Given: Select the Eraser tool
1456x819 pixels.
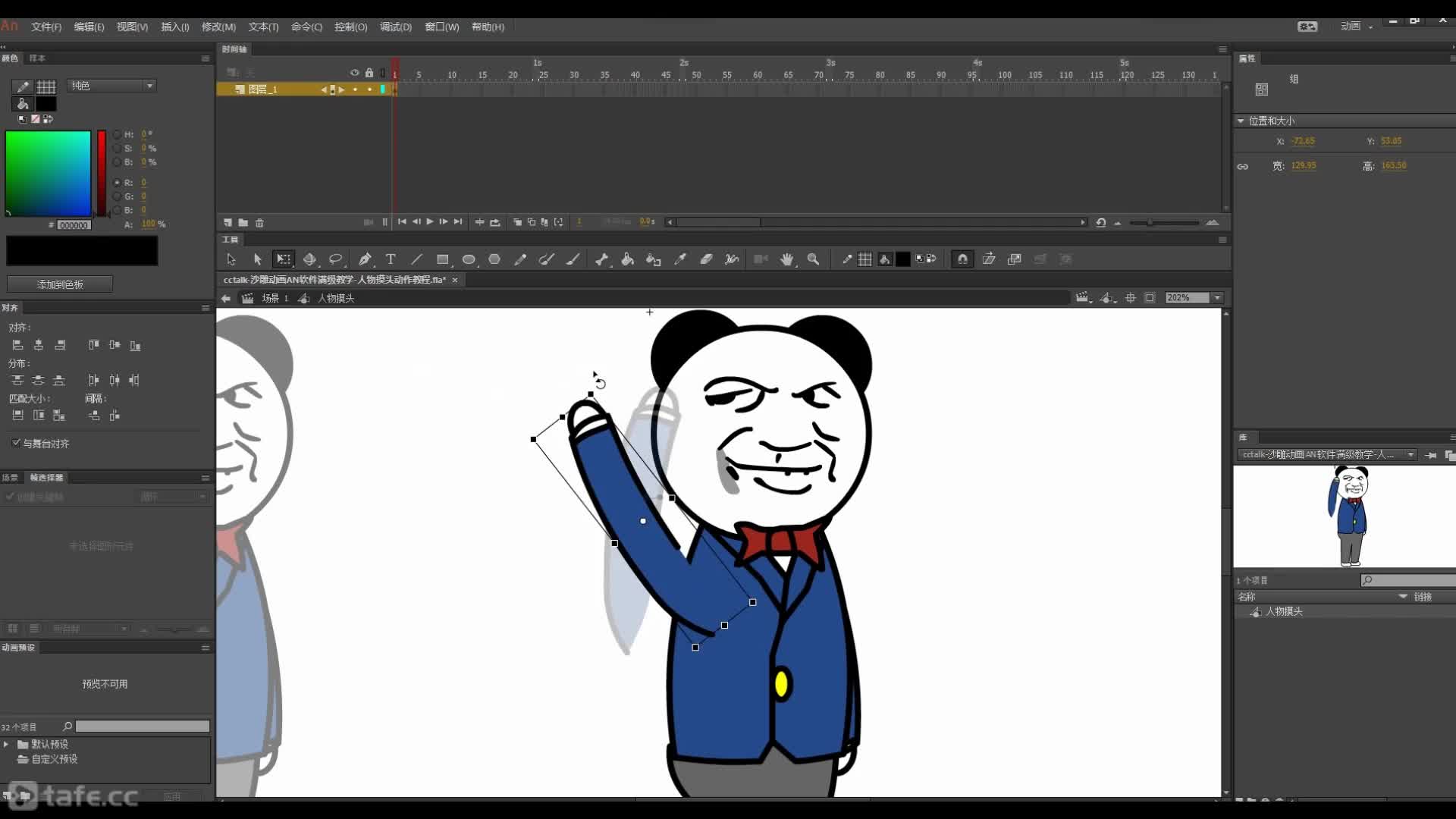Looking at the screenshot, I should click(706, 259).
